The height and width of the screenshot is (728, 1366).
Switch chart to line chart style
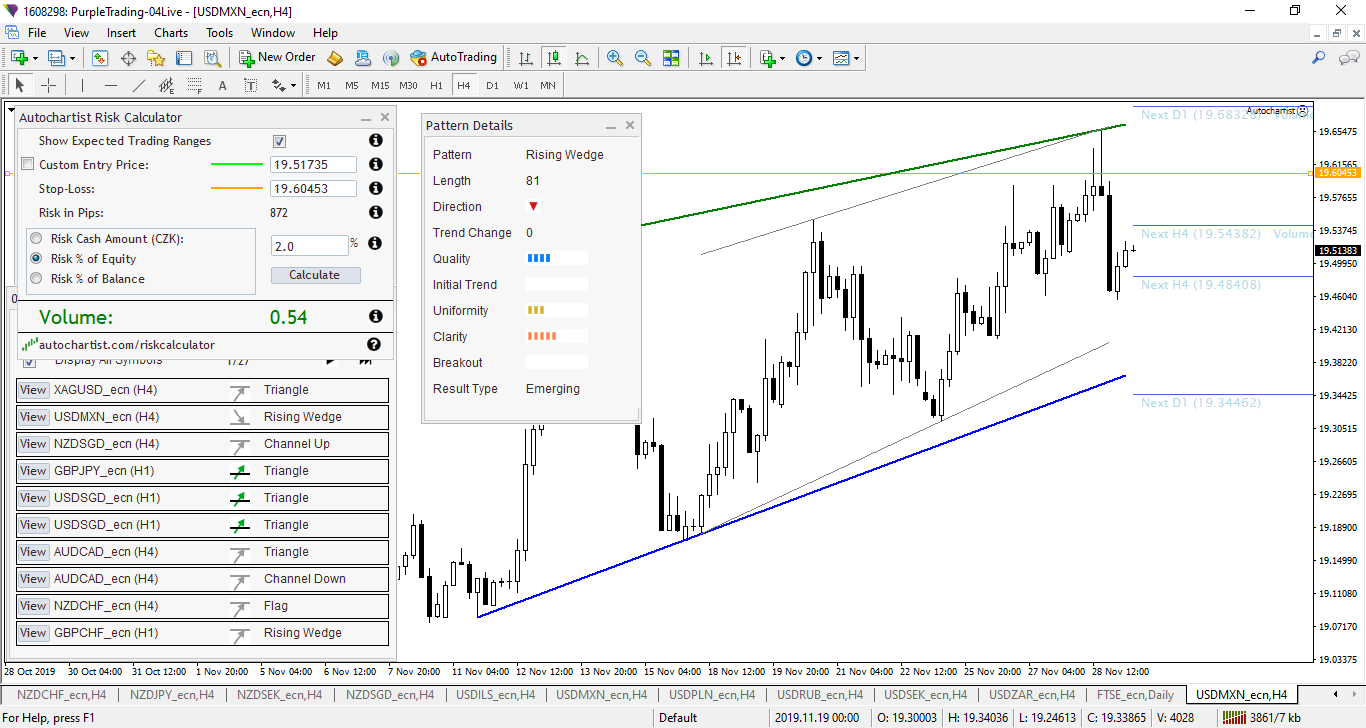point(582,58)
